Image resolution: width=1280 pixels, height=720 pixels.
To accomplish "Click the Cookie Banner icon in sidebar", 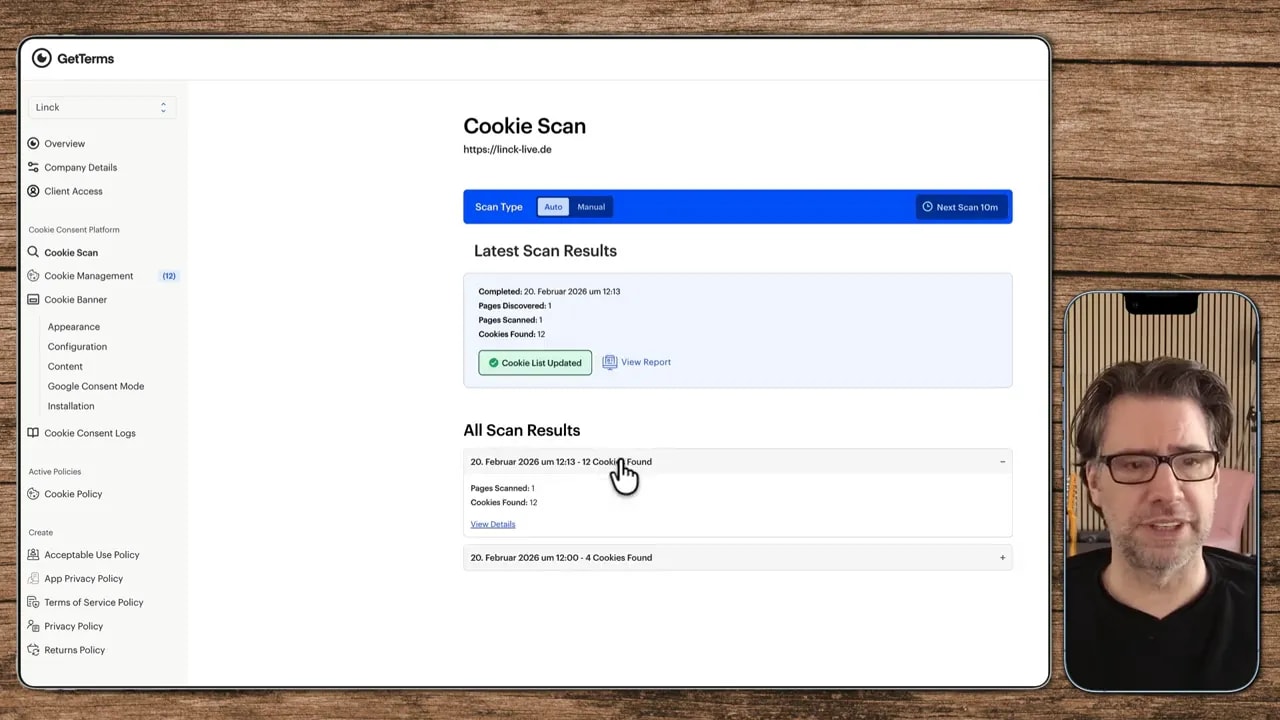I will (x=33, y=299).
